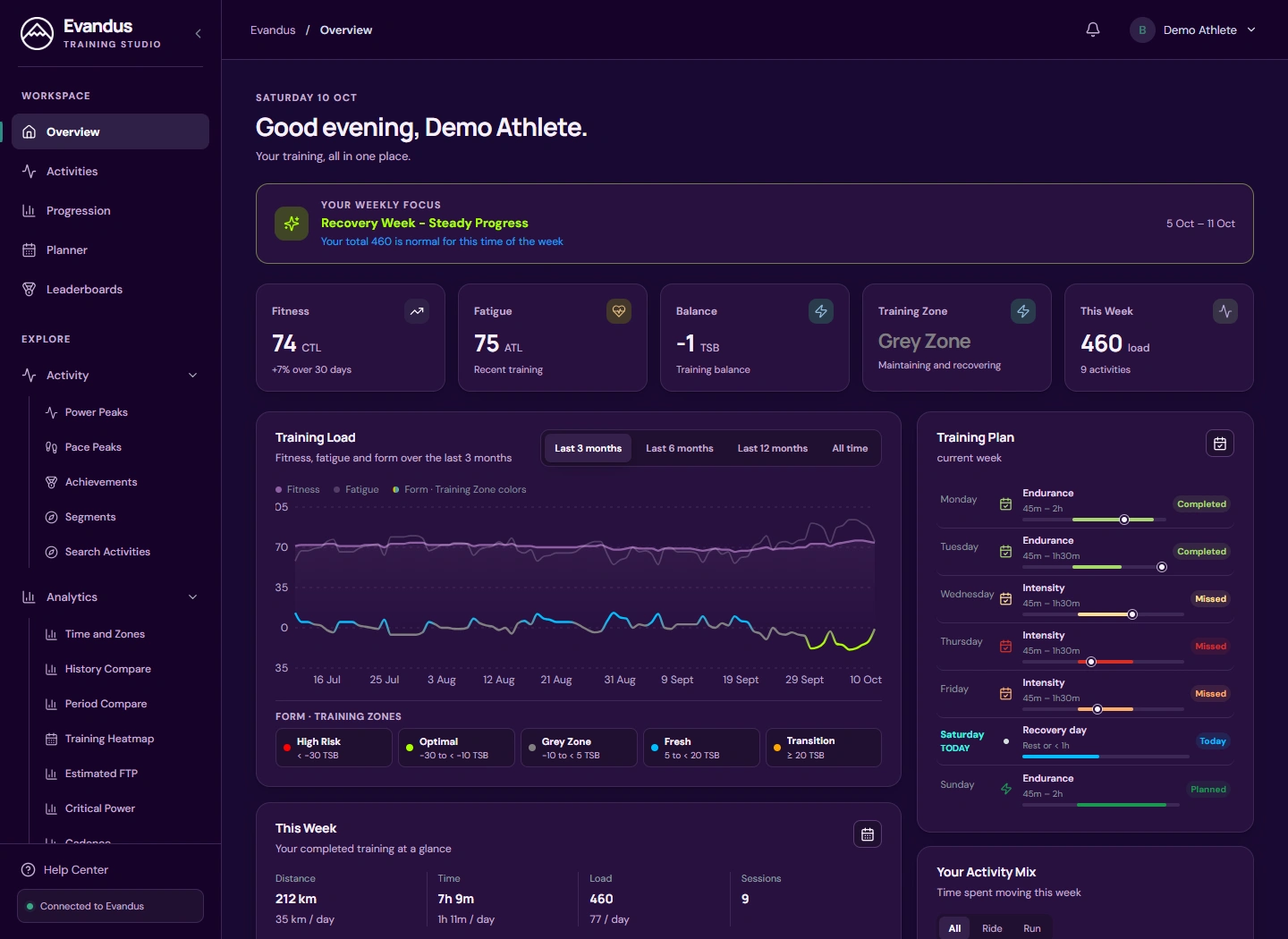Open the Progression page
The image size is (1288, 939).
110,211
